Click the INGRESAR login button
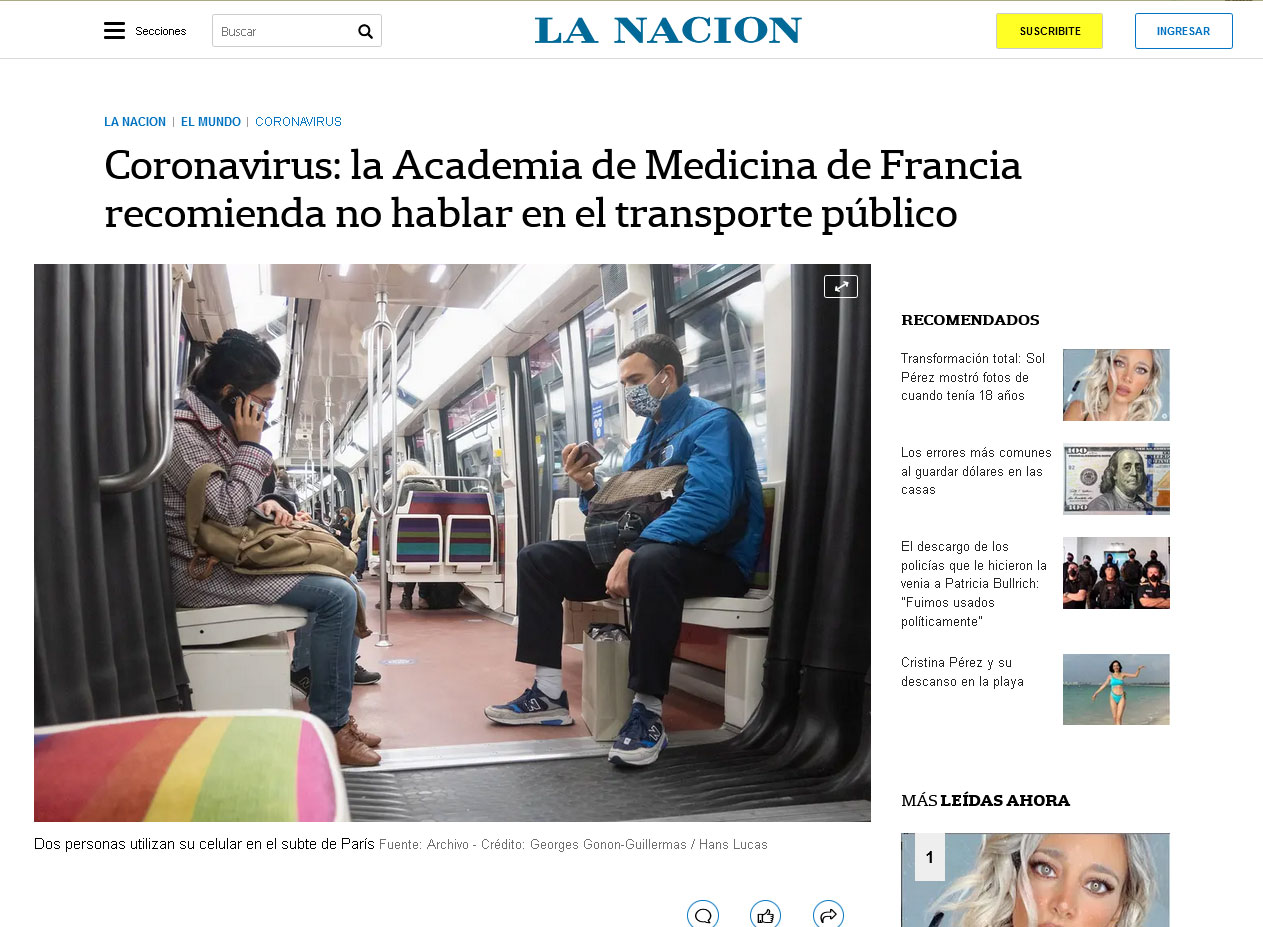Image resolution: width=1263 pixels, height=927 pixels. pyautogui.click(x=1183, y=31)
